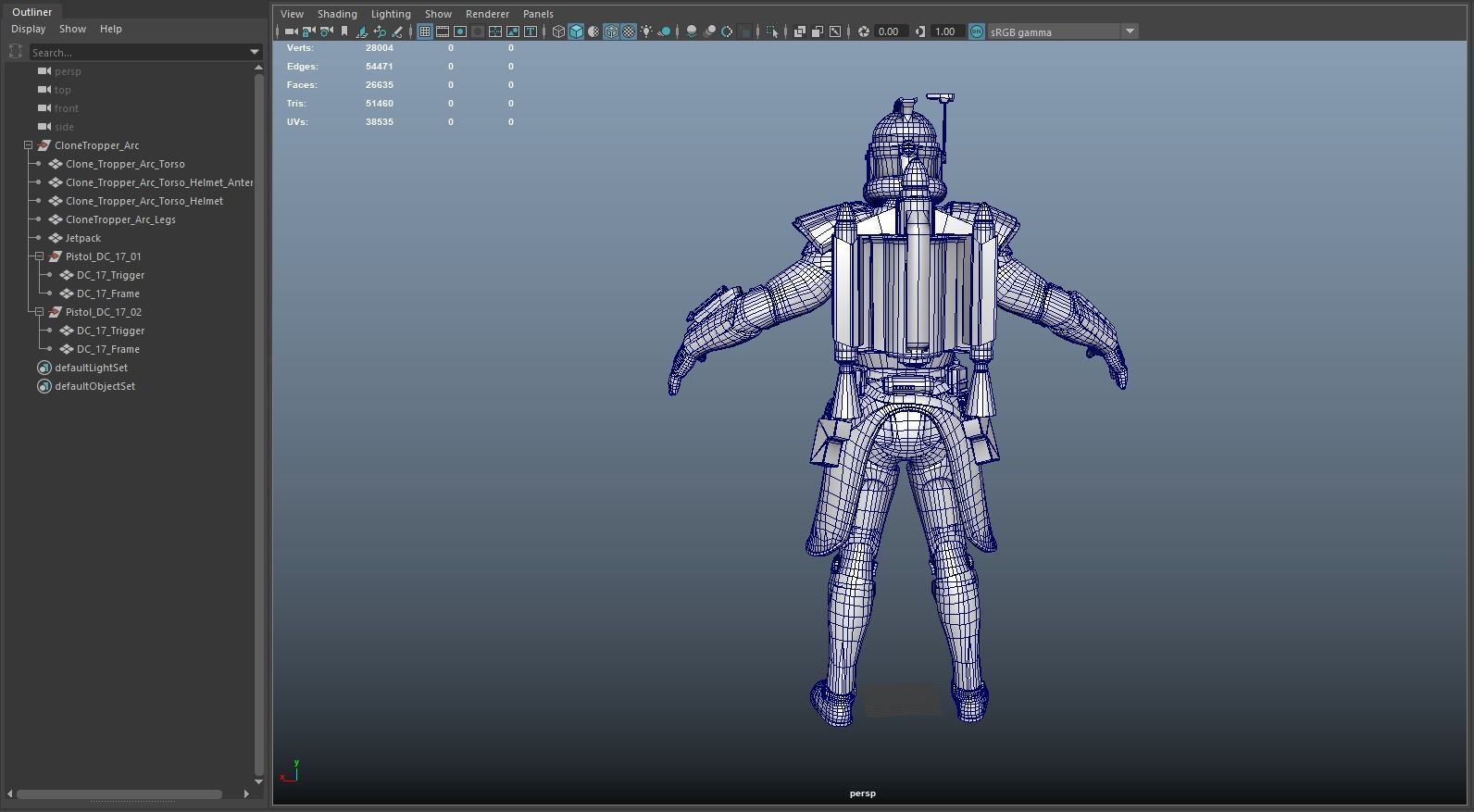Open the viewport Lighting menu

click(391, 14)
